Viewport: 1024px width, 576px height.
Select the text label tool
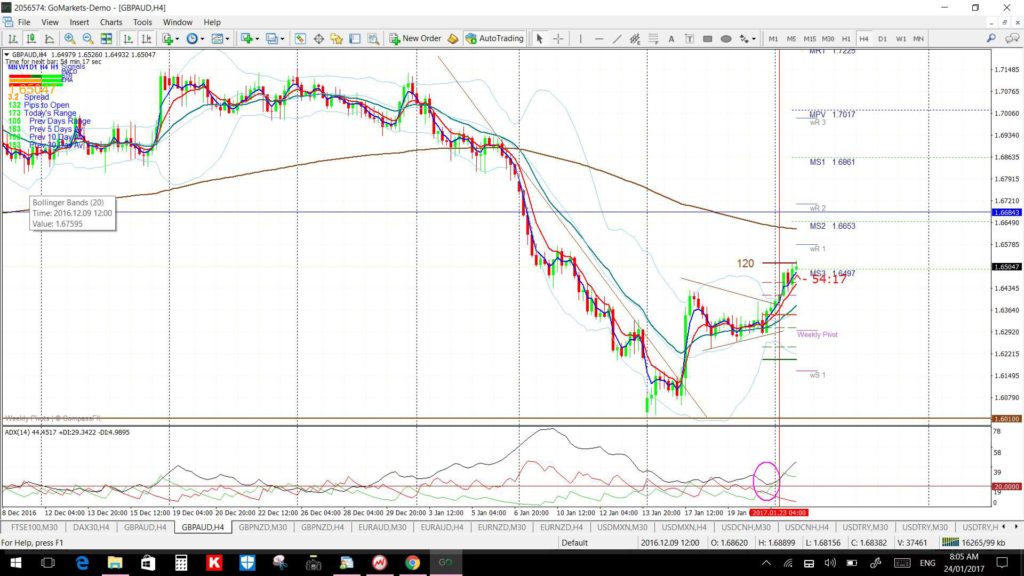[689, 39]
